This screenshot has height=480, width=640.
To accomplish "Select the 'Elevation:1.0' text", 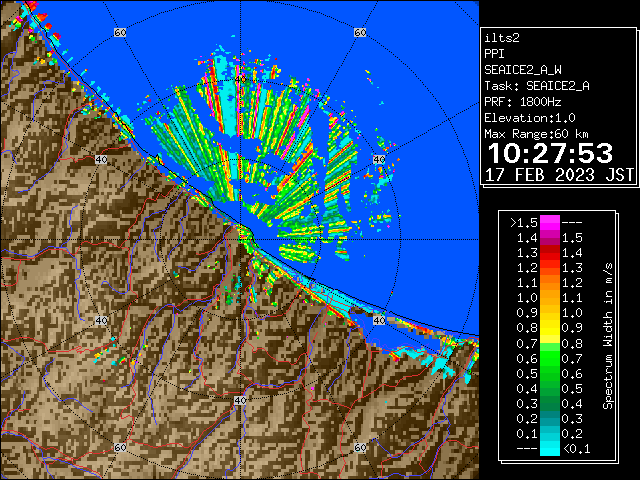I will point(530,118).
